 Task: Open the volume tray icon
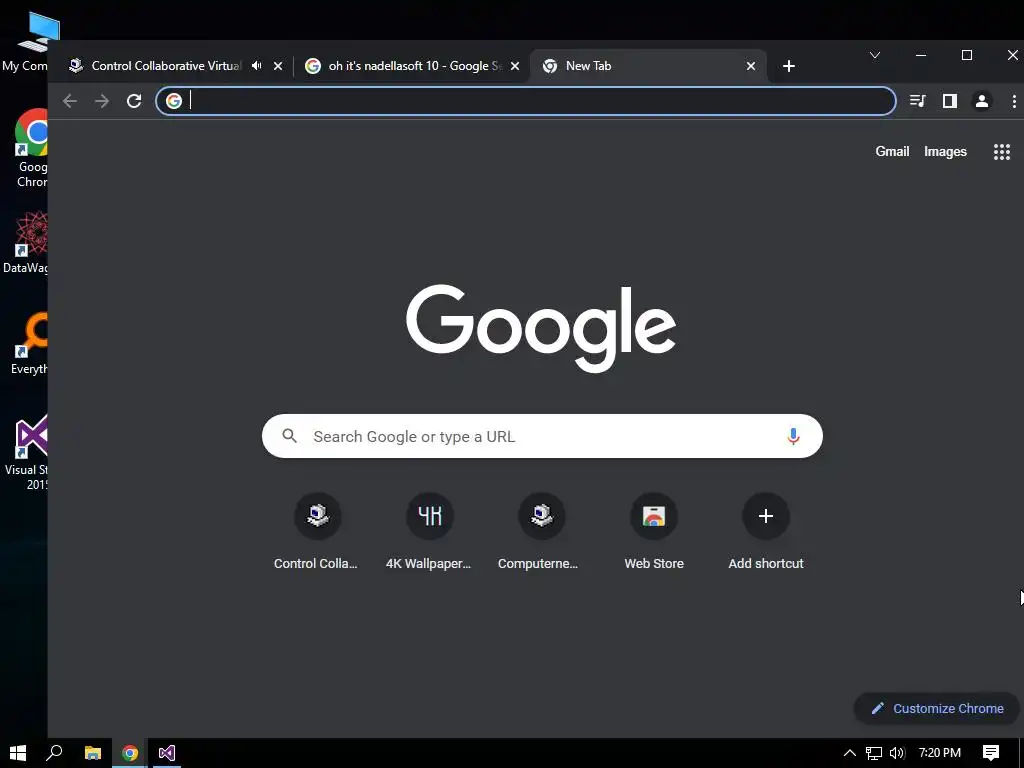tap(898, 753)
